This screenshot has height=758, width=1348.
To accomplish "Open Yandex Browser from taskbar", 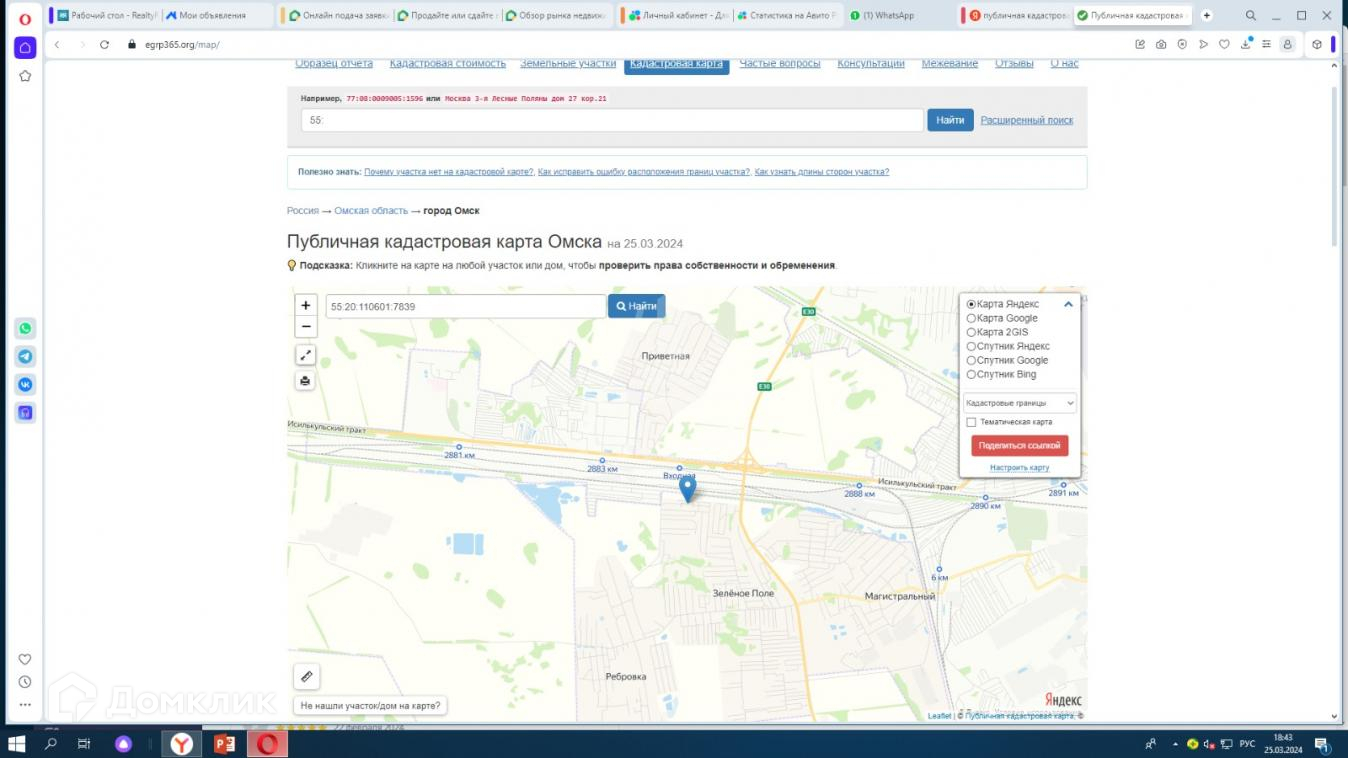I will (182, 744).
